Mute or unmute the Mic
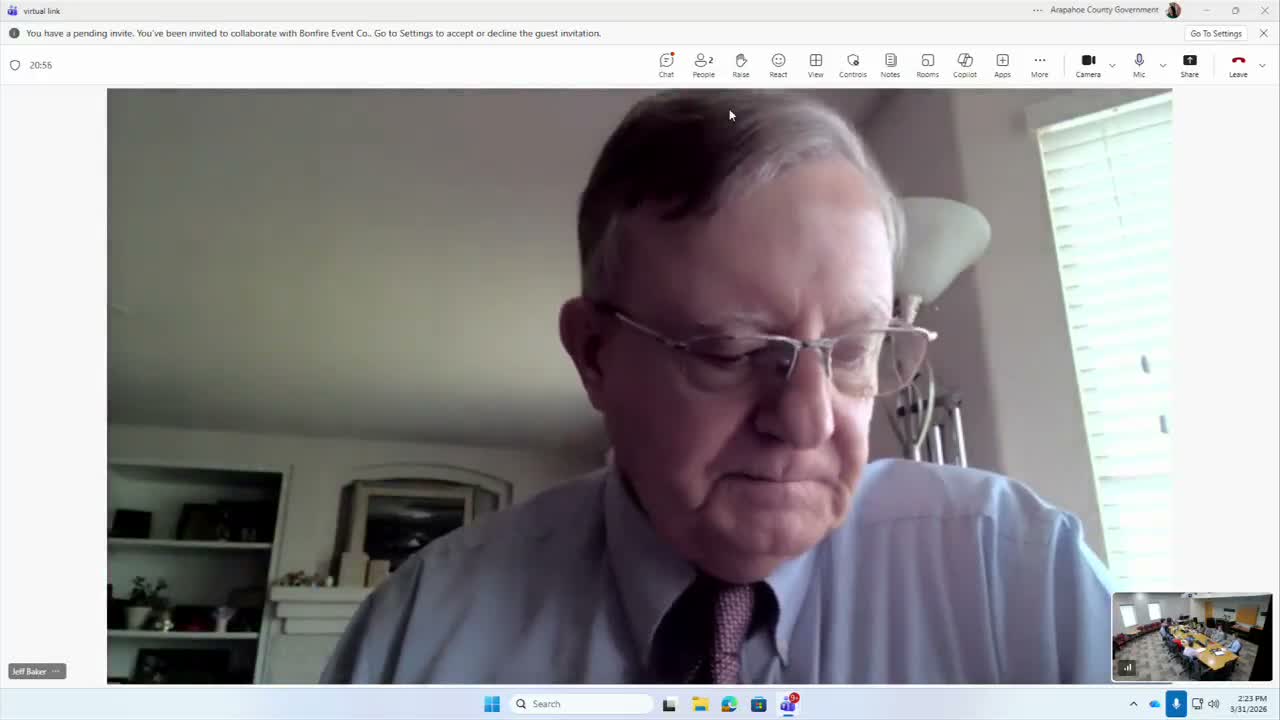Screen dimensions: 1280x720 [x=1139, y=65]
